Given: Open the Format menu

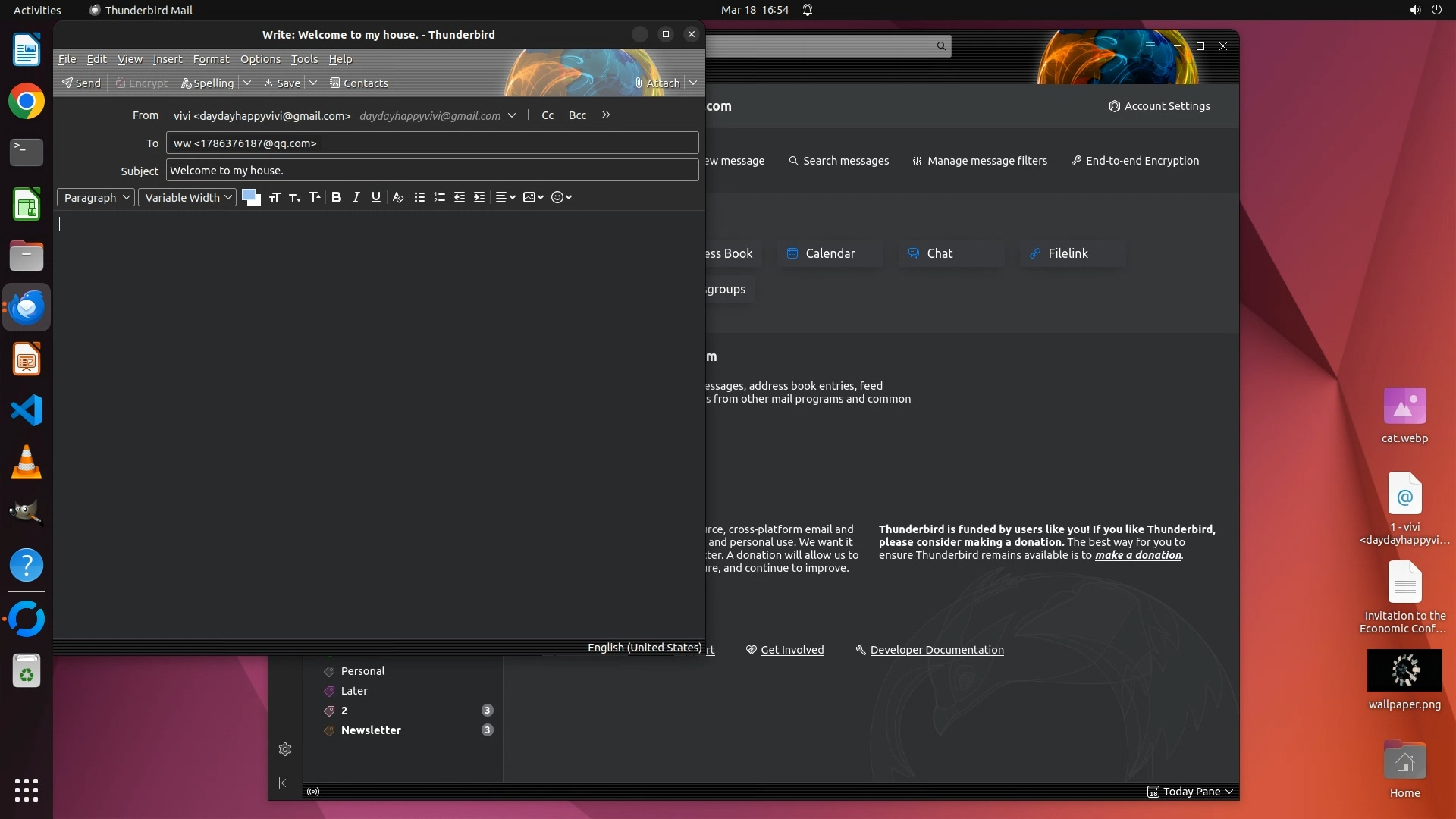Looking at the screenshot, I should click(211, 59).
